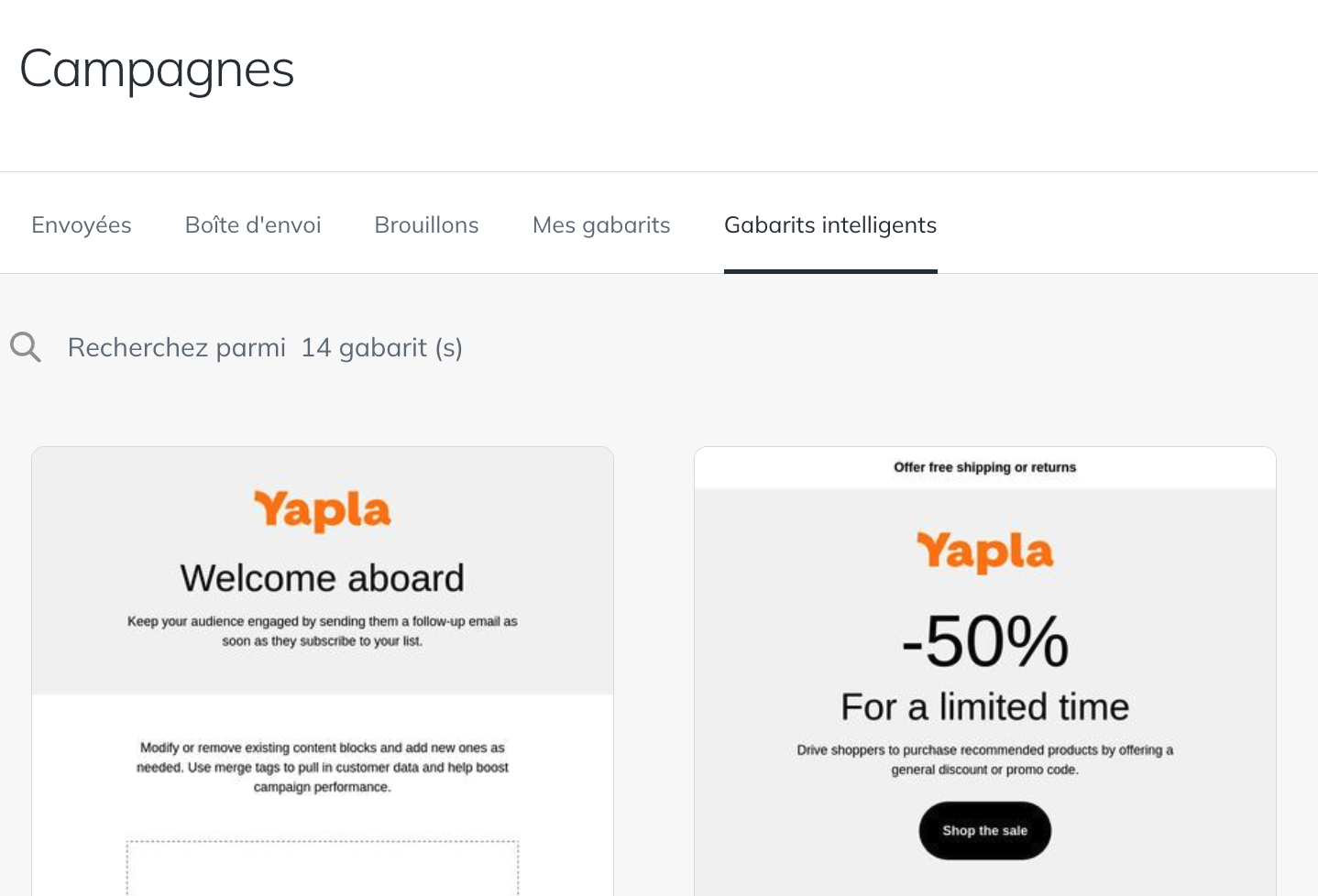The height and width of the screenshot is (896, 1318).
Task: Focus the "Recherchez parmi 14 gabarit(s)" search field
Action: coord(265,347)
